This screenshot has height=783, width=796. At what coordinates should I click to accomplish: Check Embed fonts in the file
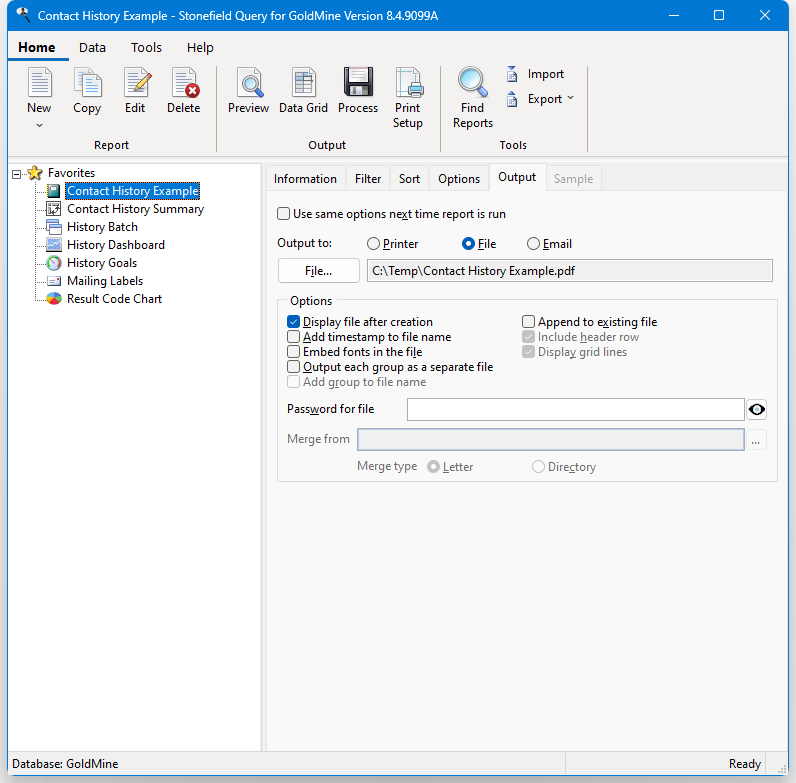coord(293,351)
